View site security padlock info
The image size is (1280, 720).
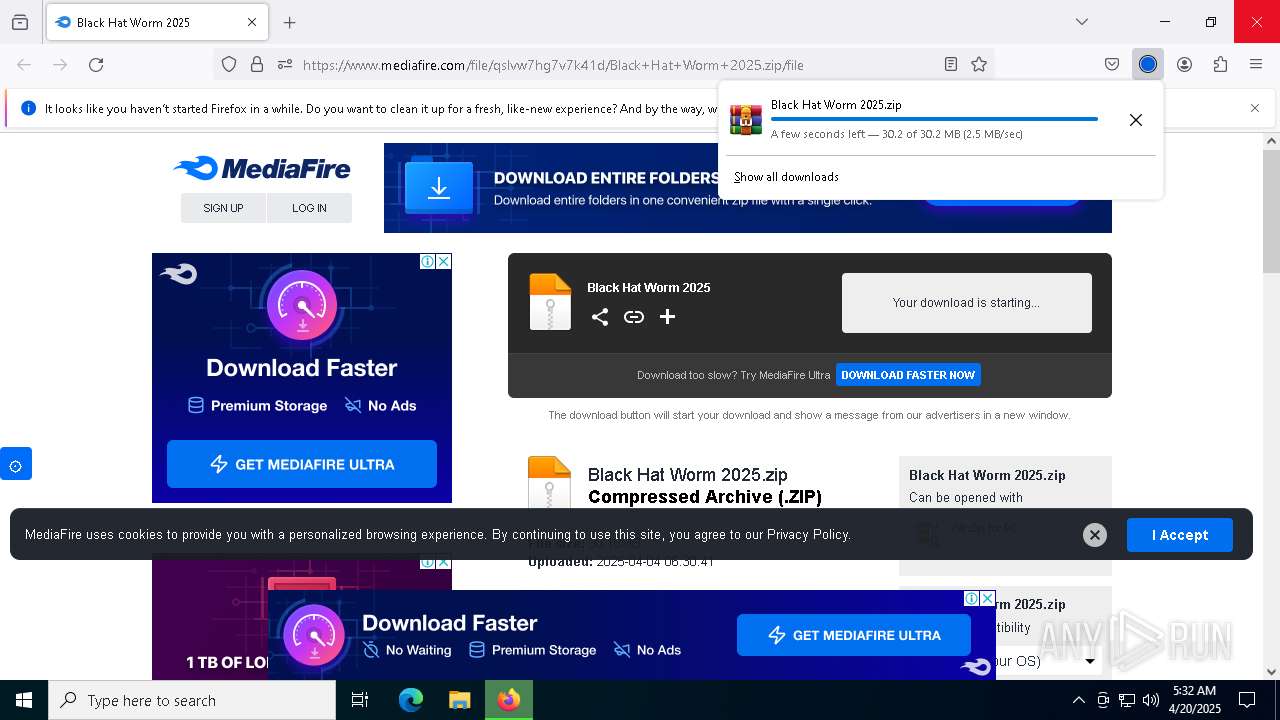(257, 65)
